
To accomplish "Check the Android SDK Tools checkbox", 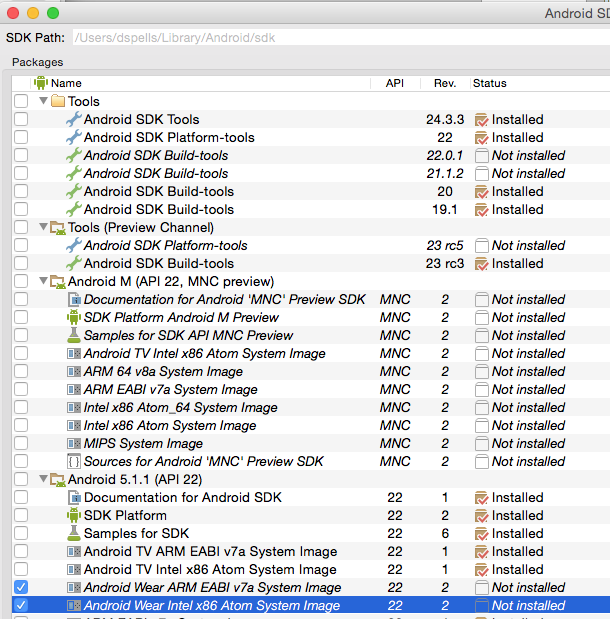I will (21, 119).
